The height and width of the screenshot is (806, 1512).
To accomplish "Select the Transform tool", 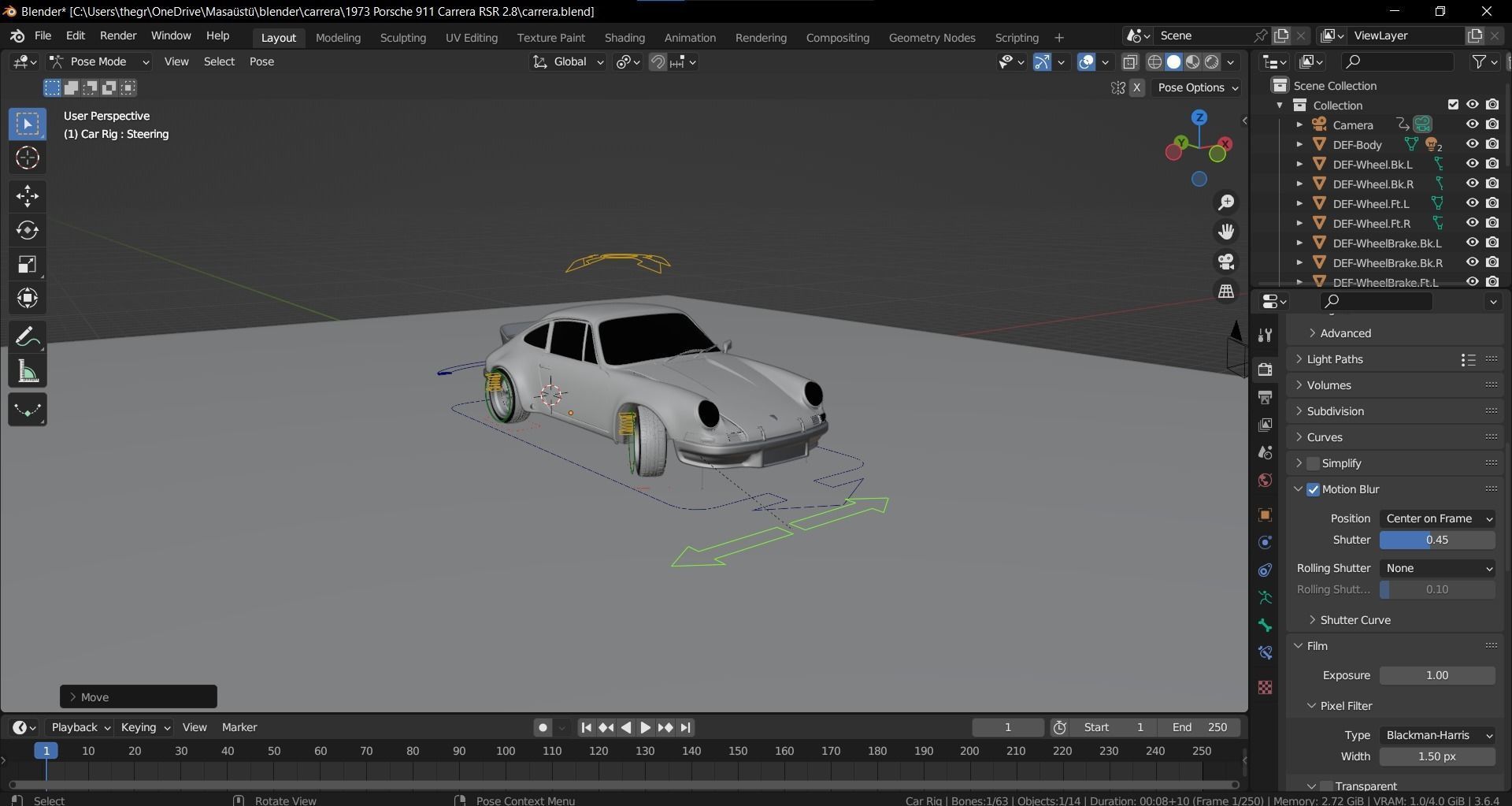I will pos(28,298).
